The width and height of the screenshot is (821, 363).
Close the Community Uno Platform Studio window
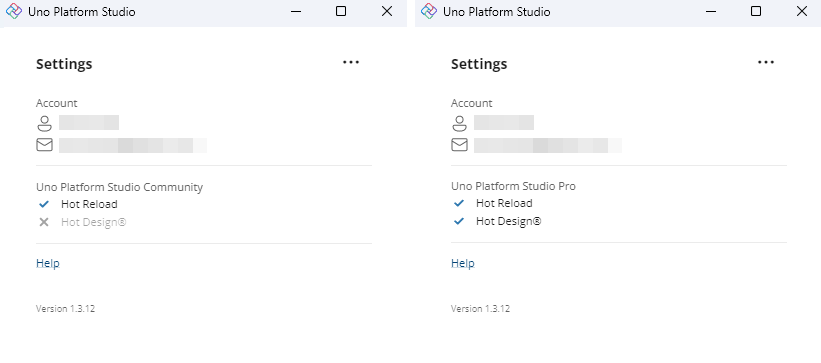pyautogui.click(x=387, y=11)
